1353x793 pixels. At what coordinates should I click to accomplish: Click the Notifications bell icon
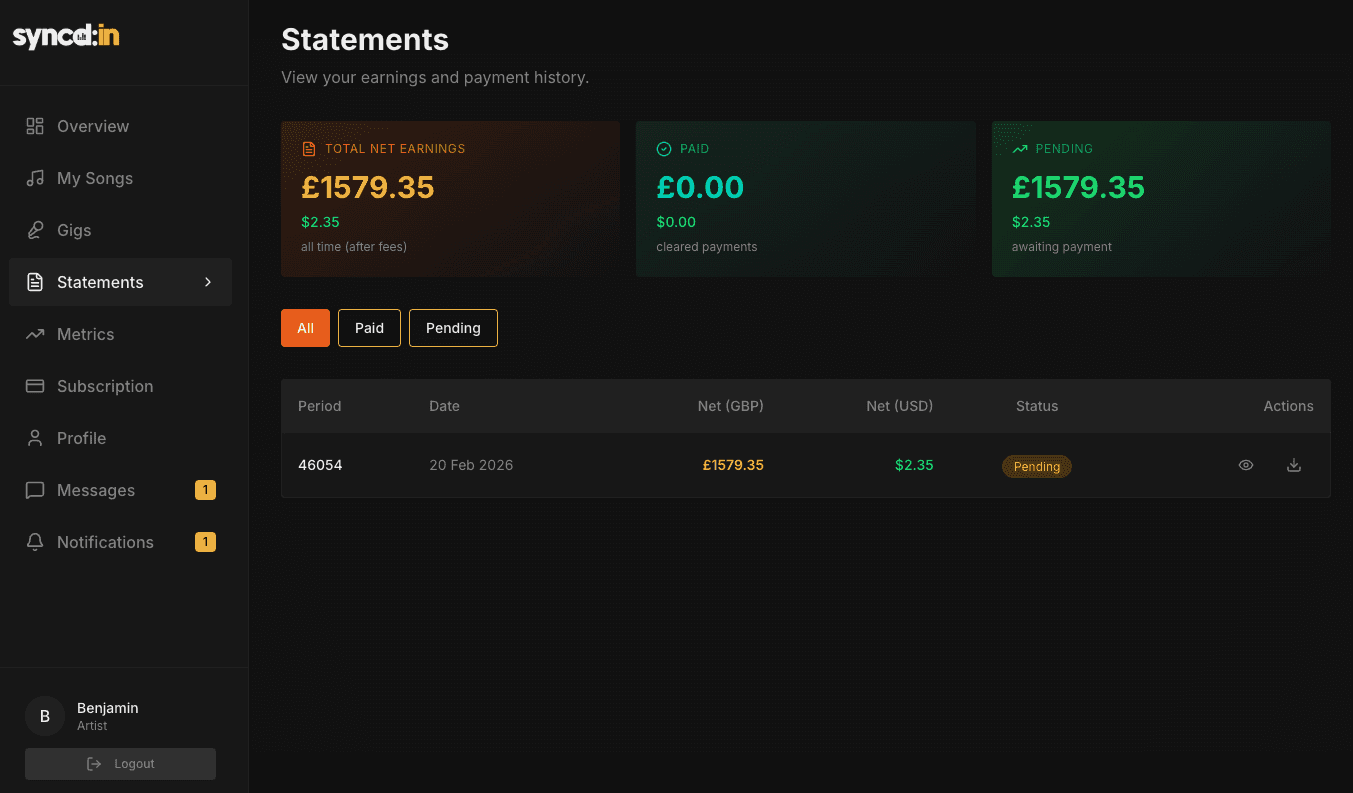click(x=35, y=542)
